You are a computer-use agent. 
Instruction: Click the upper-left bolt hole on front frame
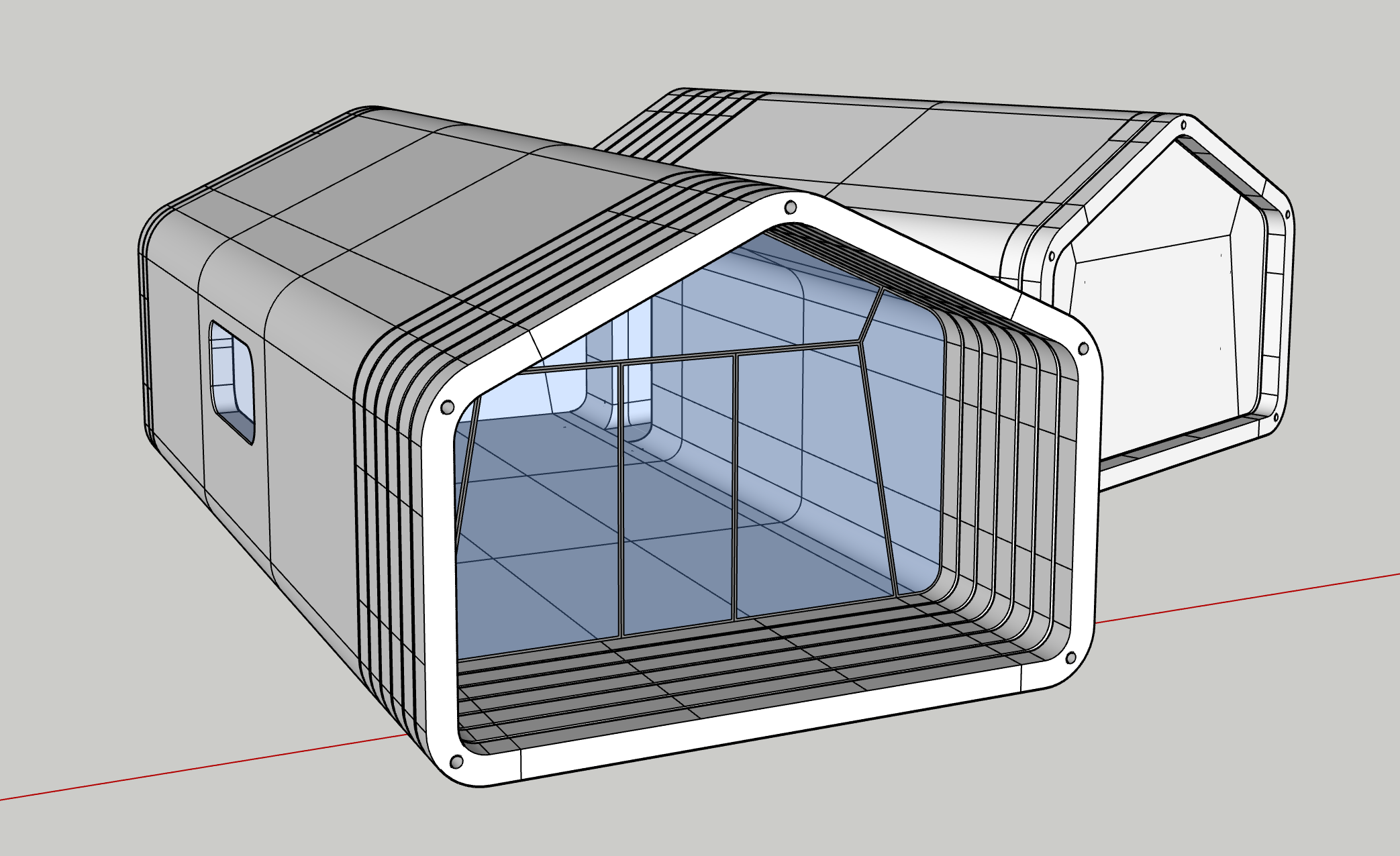447,407
